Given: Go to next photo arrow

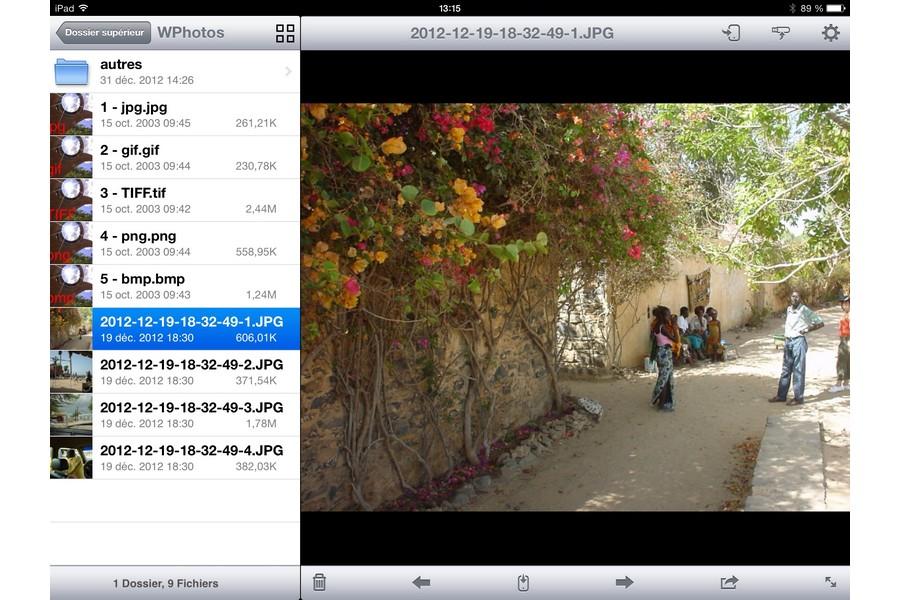Looking at the screenshot, I should tap(624, 582).
